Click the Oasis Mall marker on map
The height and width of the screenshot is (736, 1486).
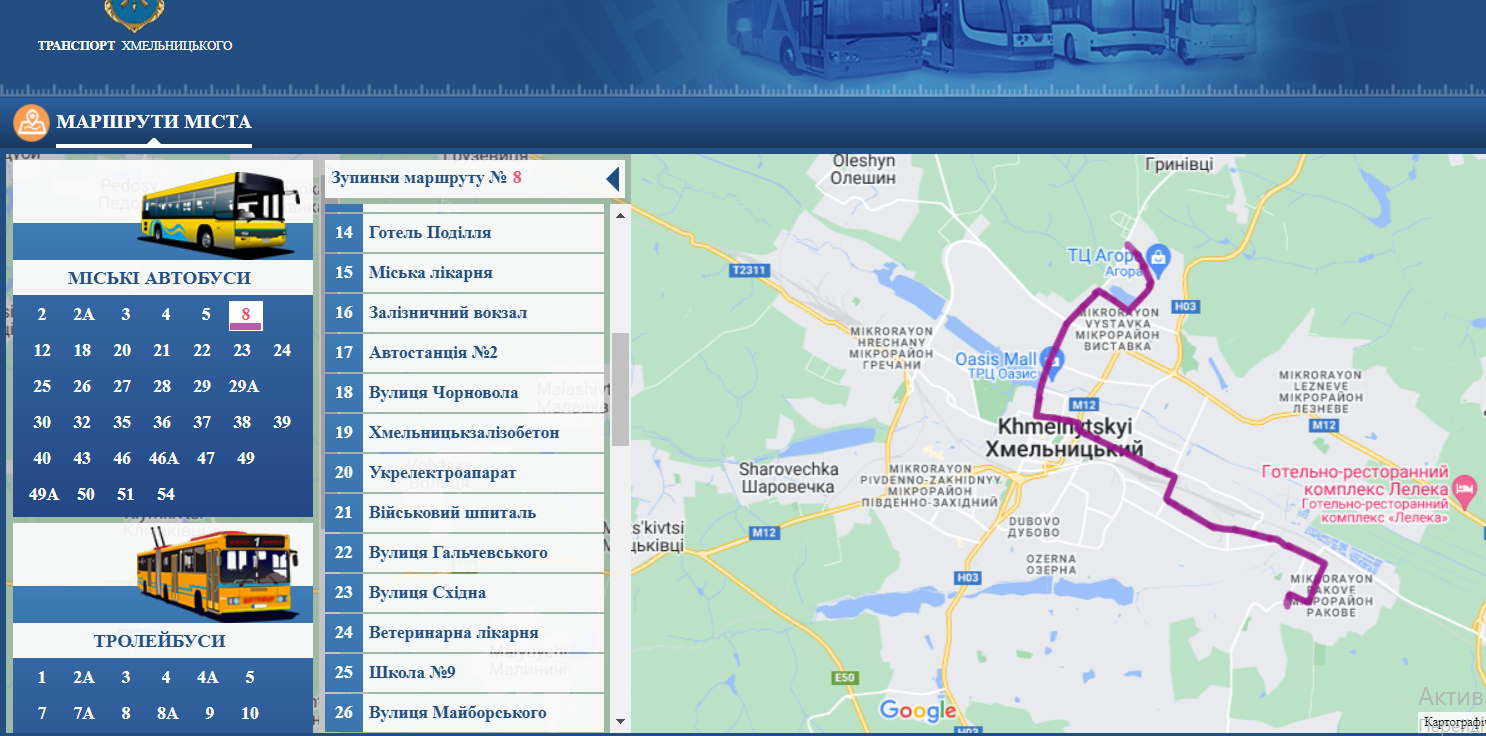1051,359
